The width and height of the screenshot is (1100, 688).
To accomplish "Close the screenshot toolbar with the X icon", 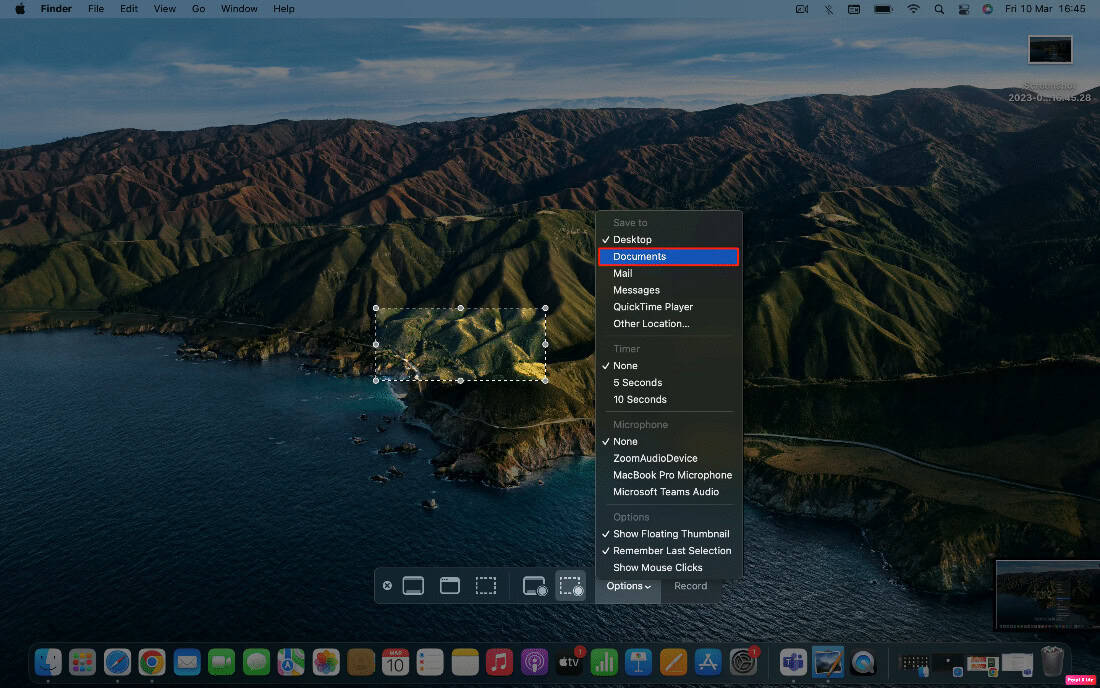I will [387, 586].
